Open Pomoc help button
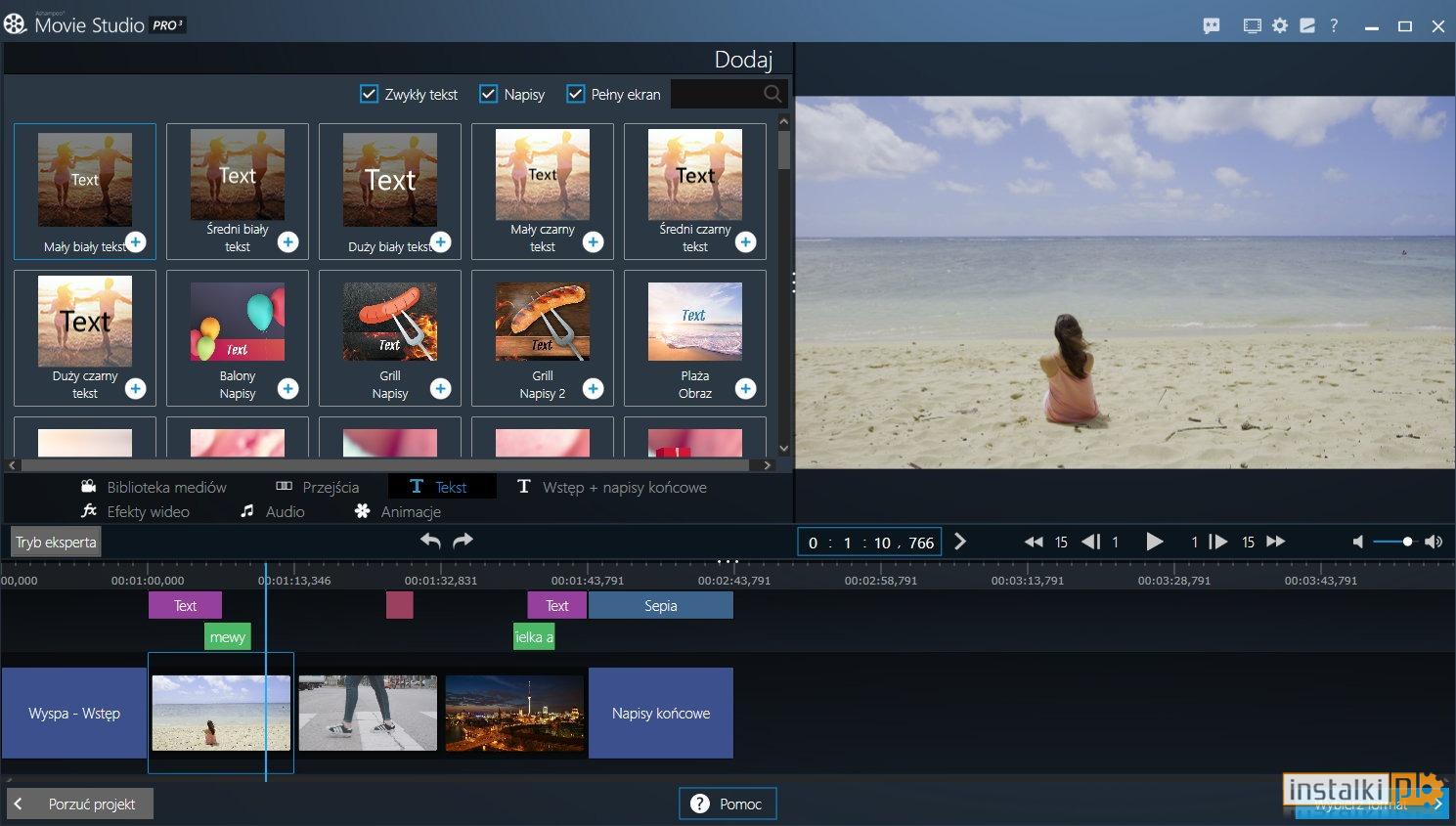The width and height of the screenshot is (1456, 826). [x=728, y=804]
